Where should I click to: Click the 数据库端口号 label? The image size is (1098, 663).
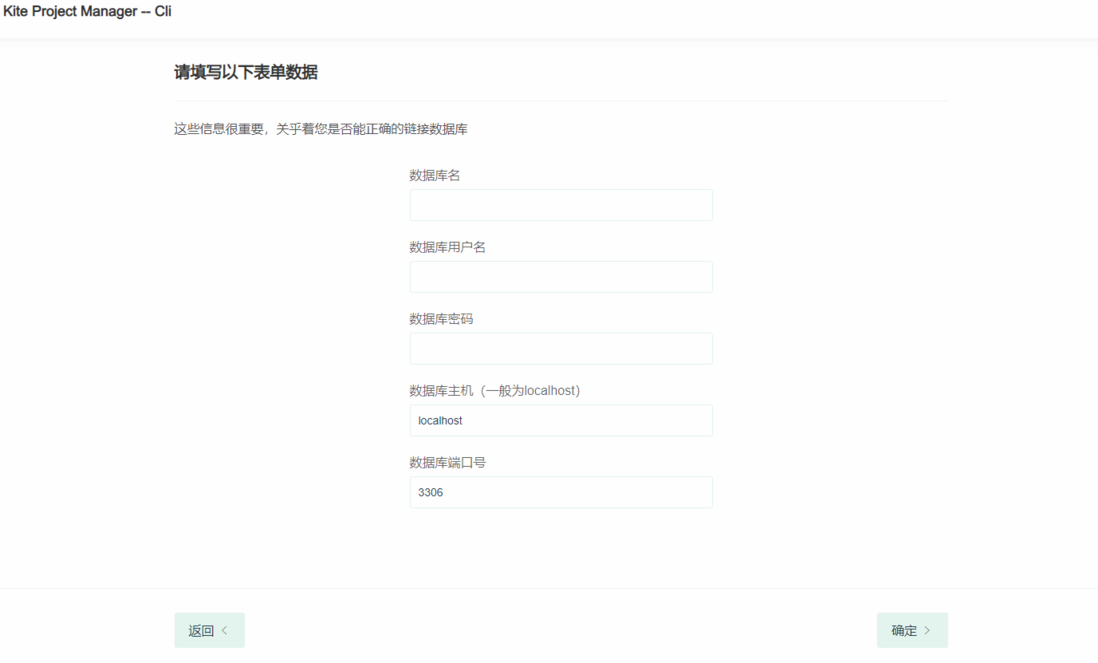click(447, 462)
